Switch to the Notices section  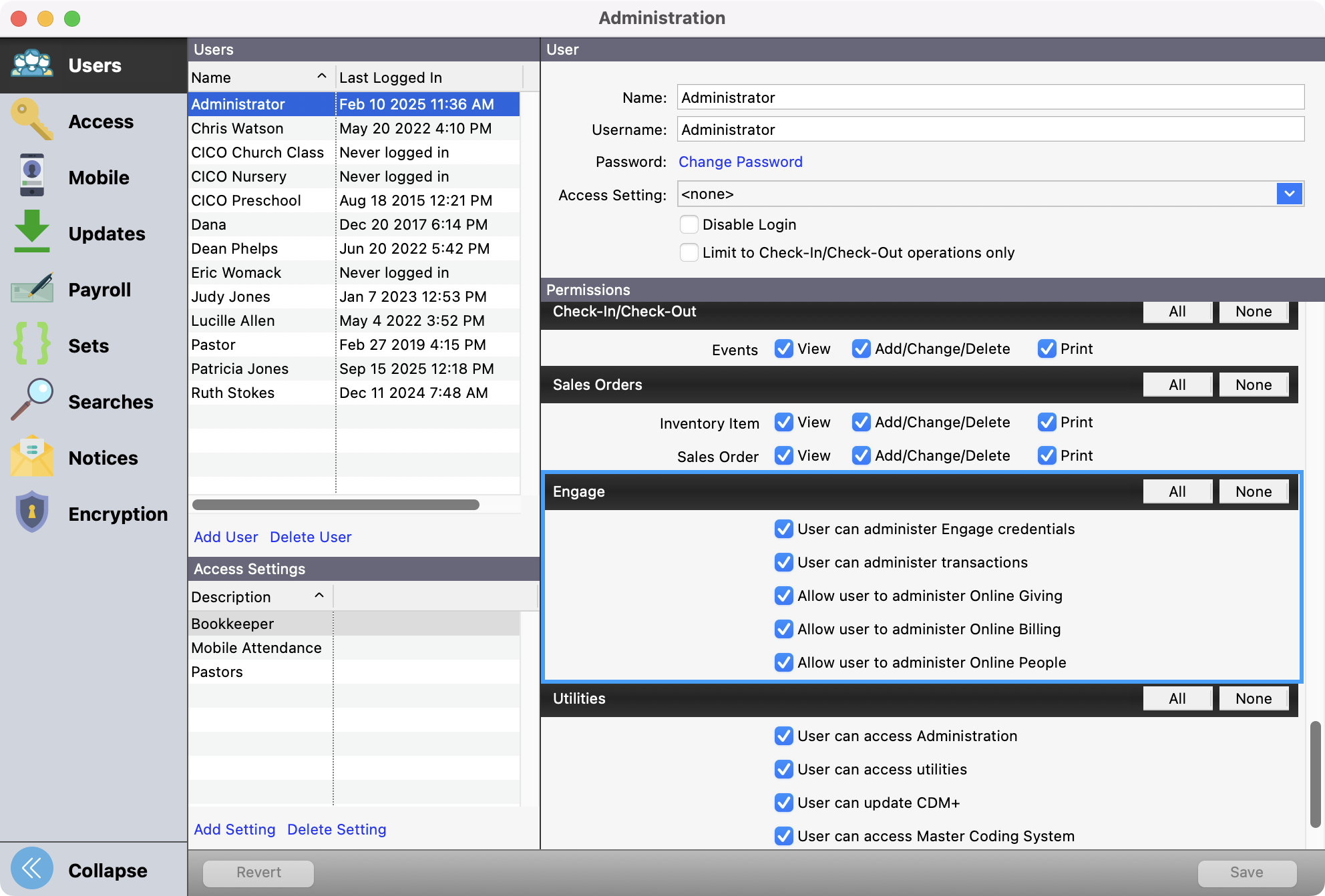[x=31, y=456]
